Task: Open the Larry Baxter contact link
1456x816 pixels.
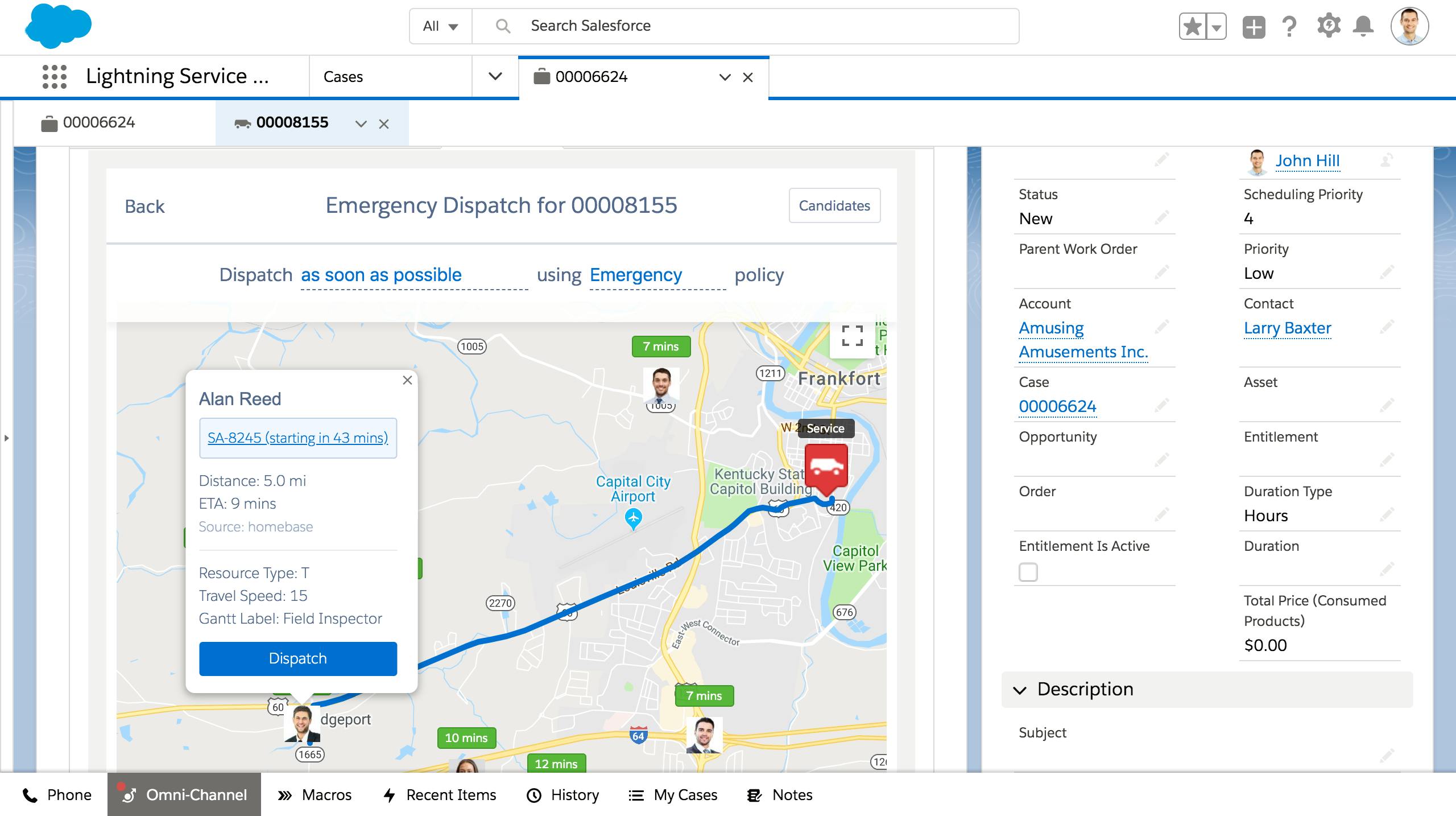Action: click(1288, 328)
